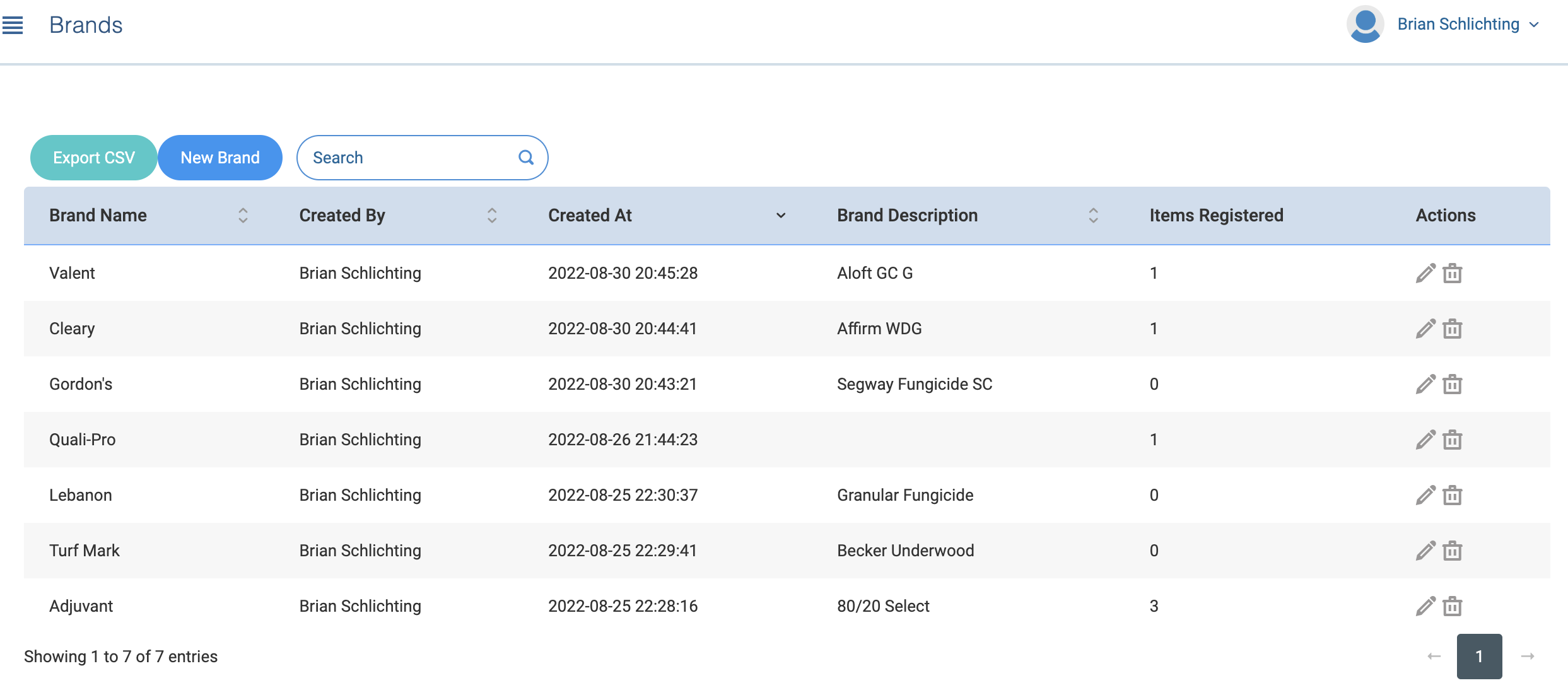
Task: Sort by Brand Description column
Action: tap(1093, 216)
